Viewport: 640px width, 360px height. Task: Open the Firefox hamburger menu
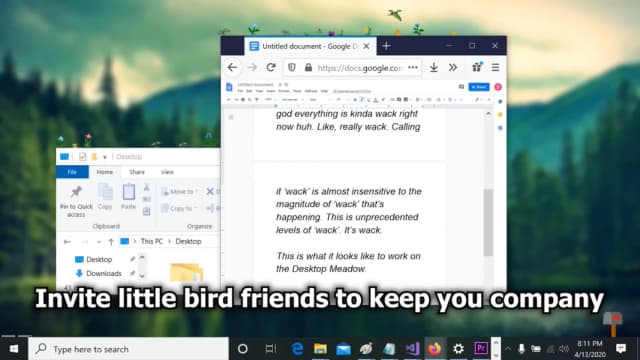coord(495,67)
